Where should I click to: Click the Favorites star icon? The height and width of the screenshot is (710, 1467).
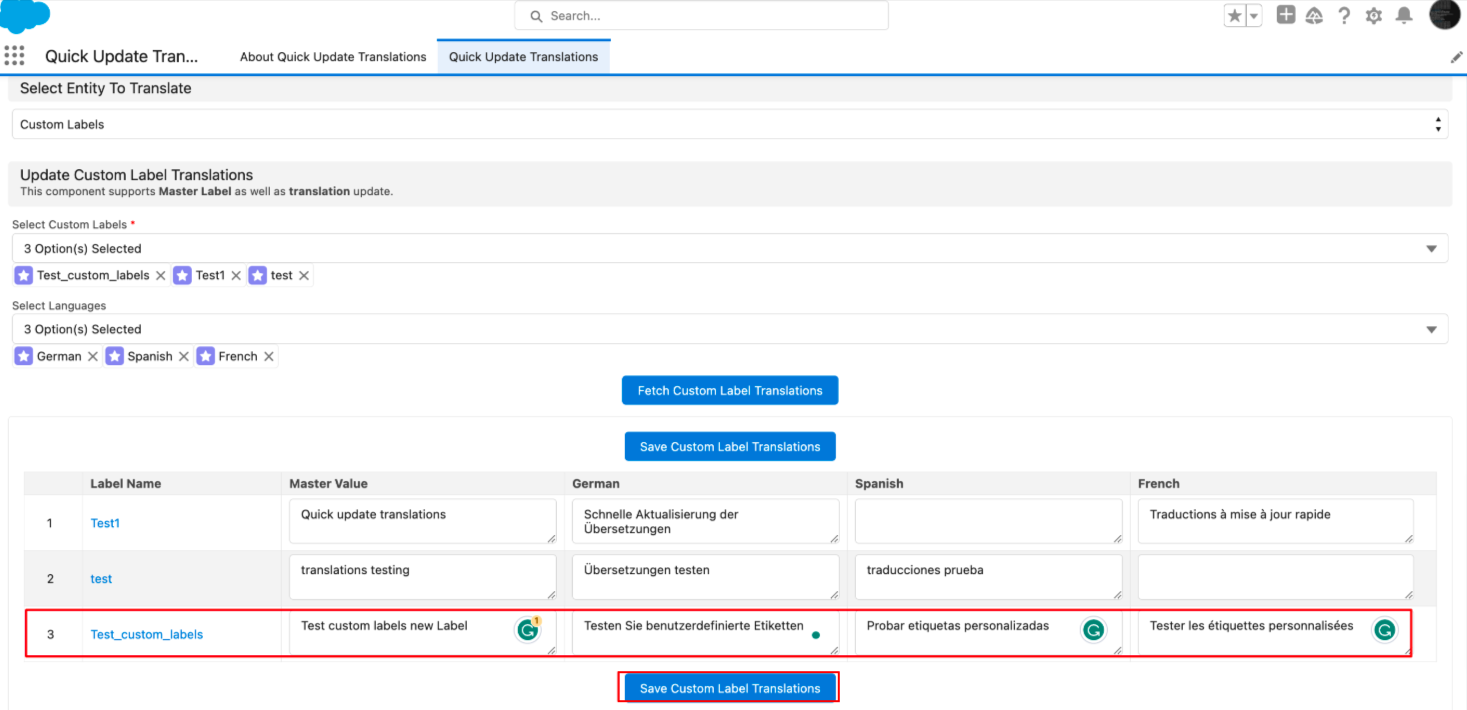coord(1235,16)
